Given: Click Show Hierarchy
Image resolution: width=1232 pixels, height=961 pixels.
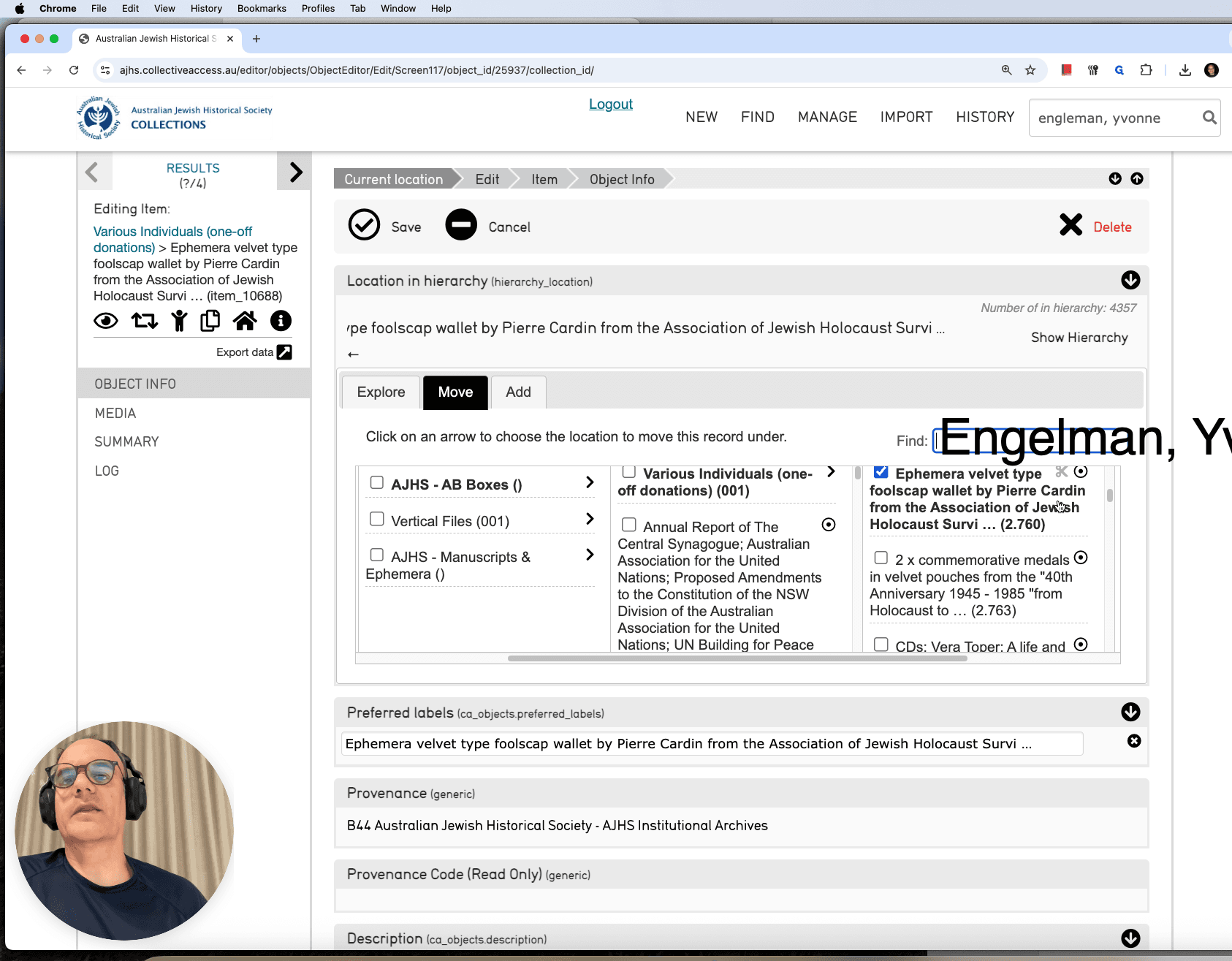Looking at the screenshot, I should pos(1079,338).
